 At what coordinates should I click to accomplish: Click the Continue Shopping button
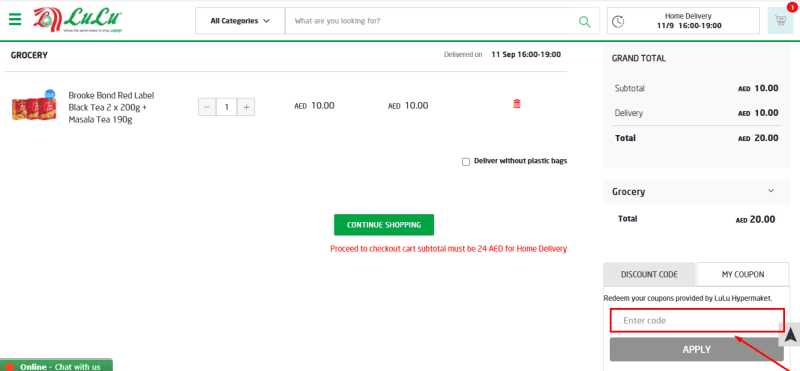pyautogui.click(x=384, y=225)
